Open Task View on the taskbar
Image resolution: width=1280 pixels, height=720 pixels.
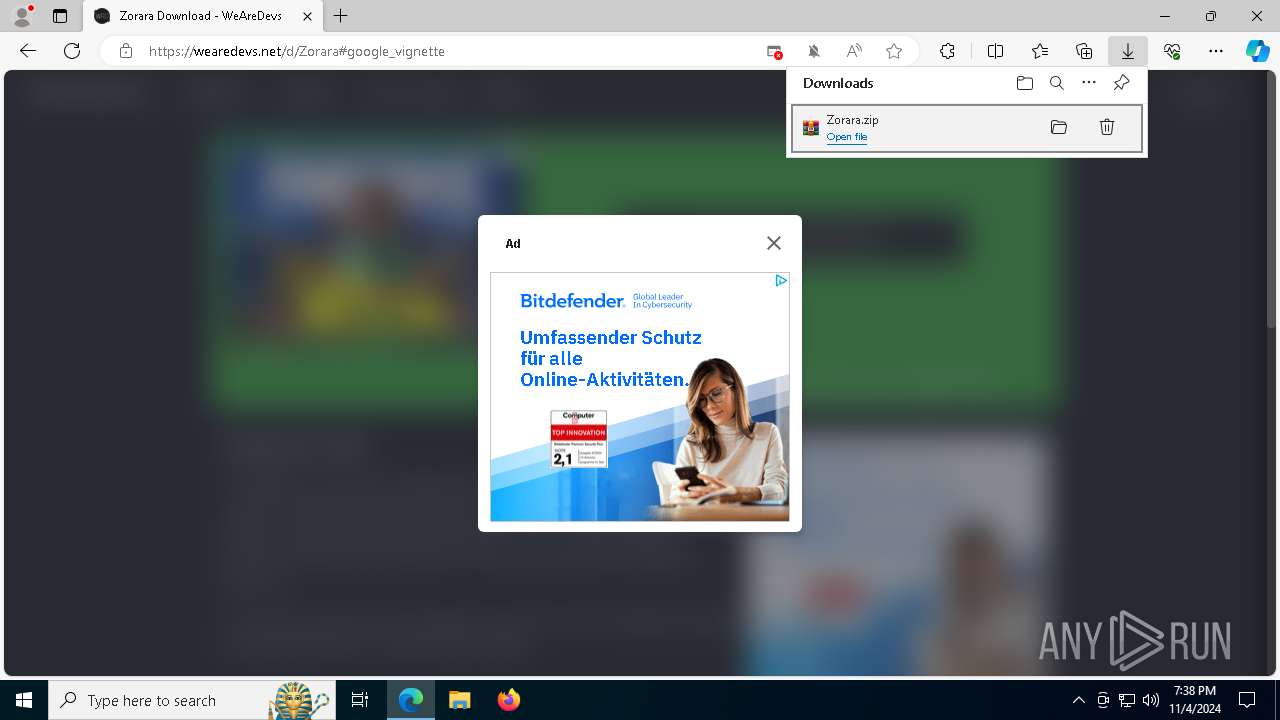coord(360,700)
